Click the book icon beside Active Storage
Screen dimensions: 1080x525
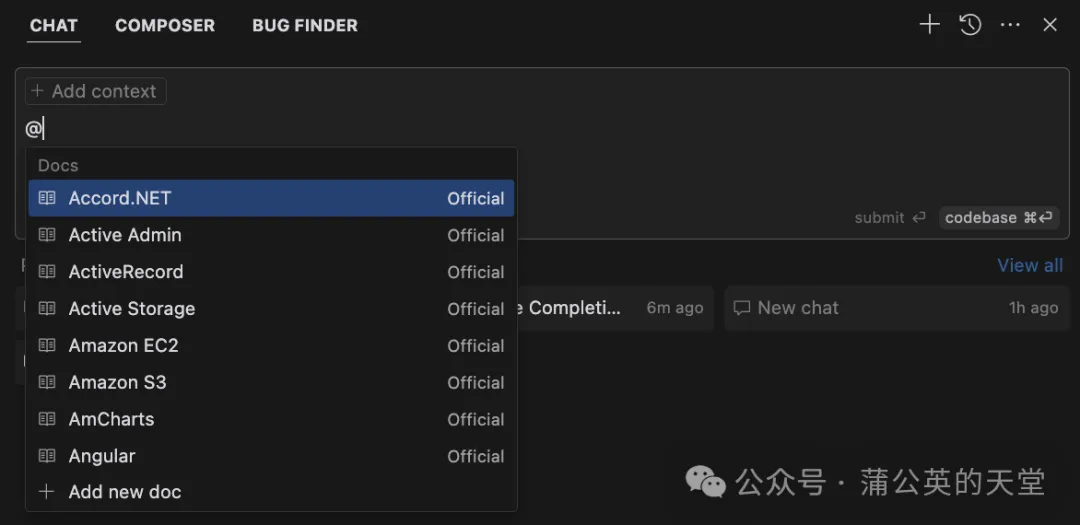[x=47, y=309]
